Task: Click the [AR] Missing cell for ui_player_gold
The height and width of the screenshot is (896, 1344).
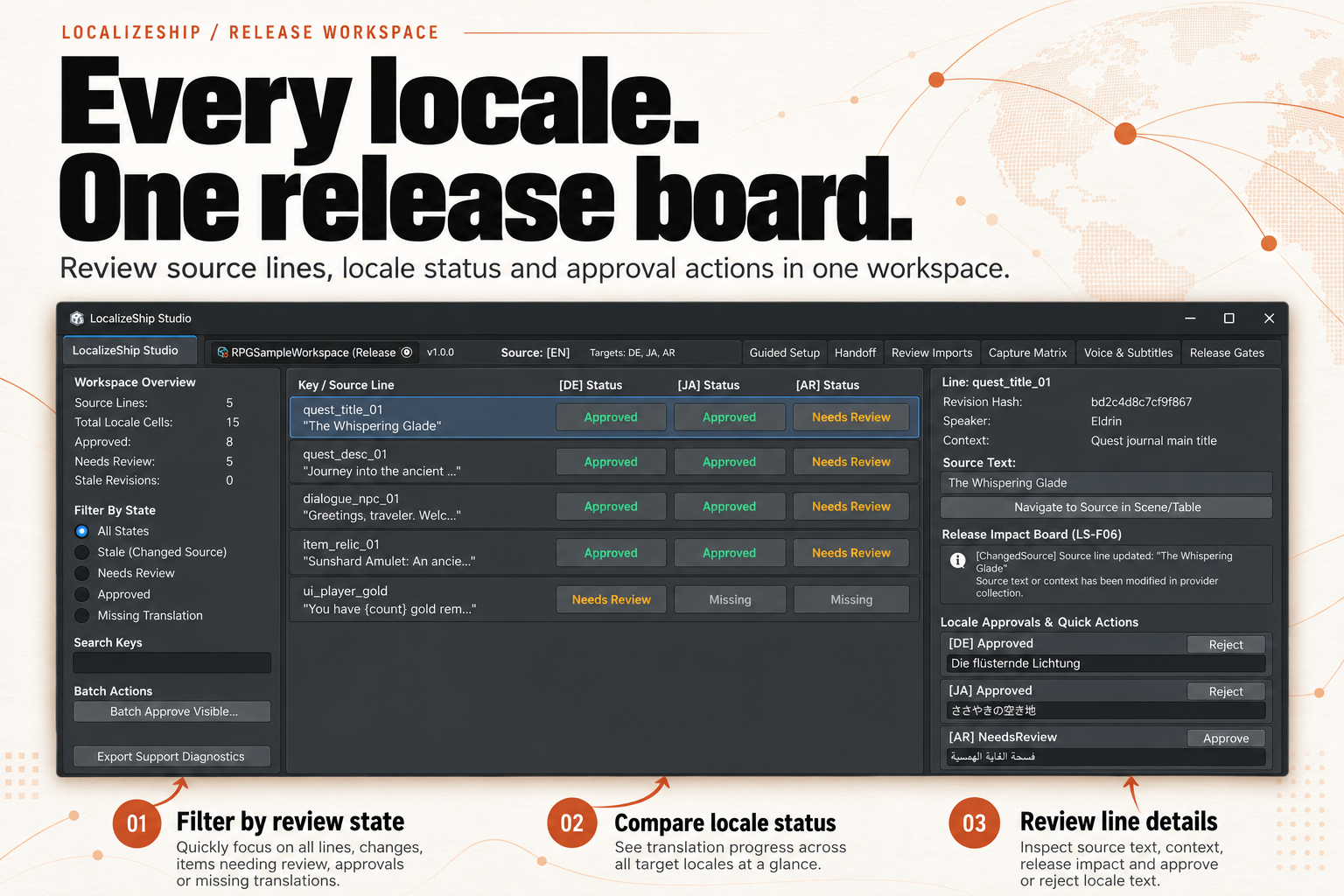Action: [x=850, y=599]
